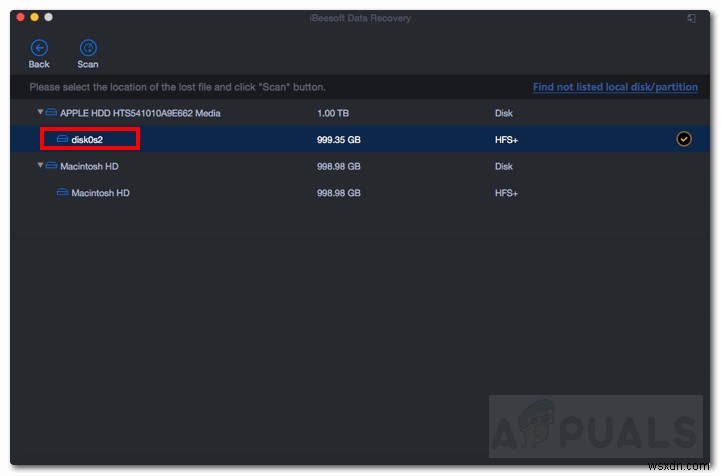
Task: Click HFS+ type of disk0s2
Action: pos(506,139)
